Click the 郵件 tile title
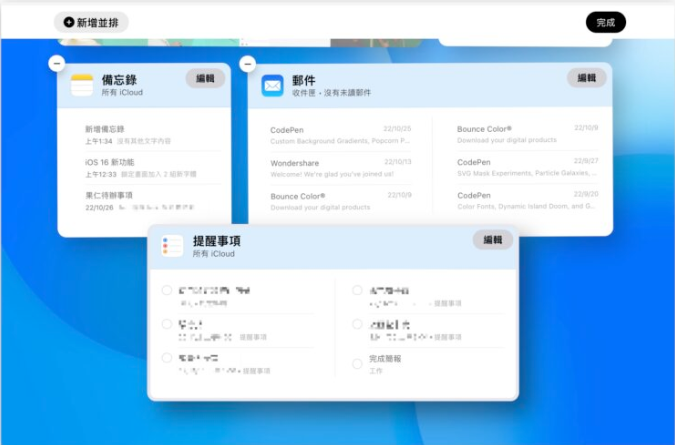 point(303,80)
